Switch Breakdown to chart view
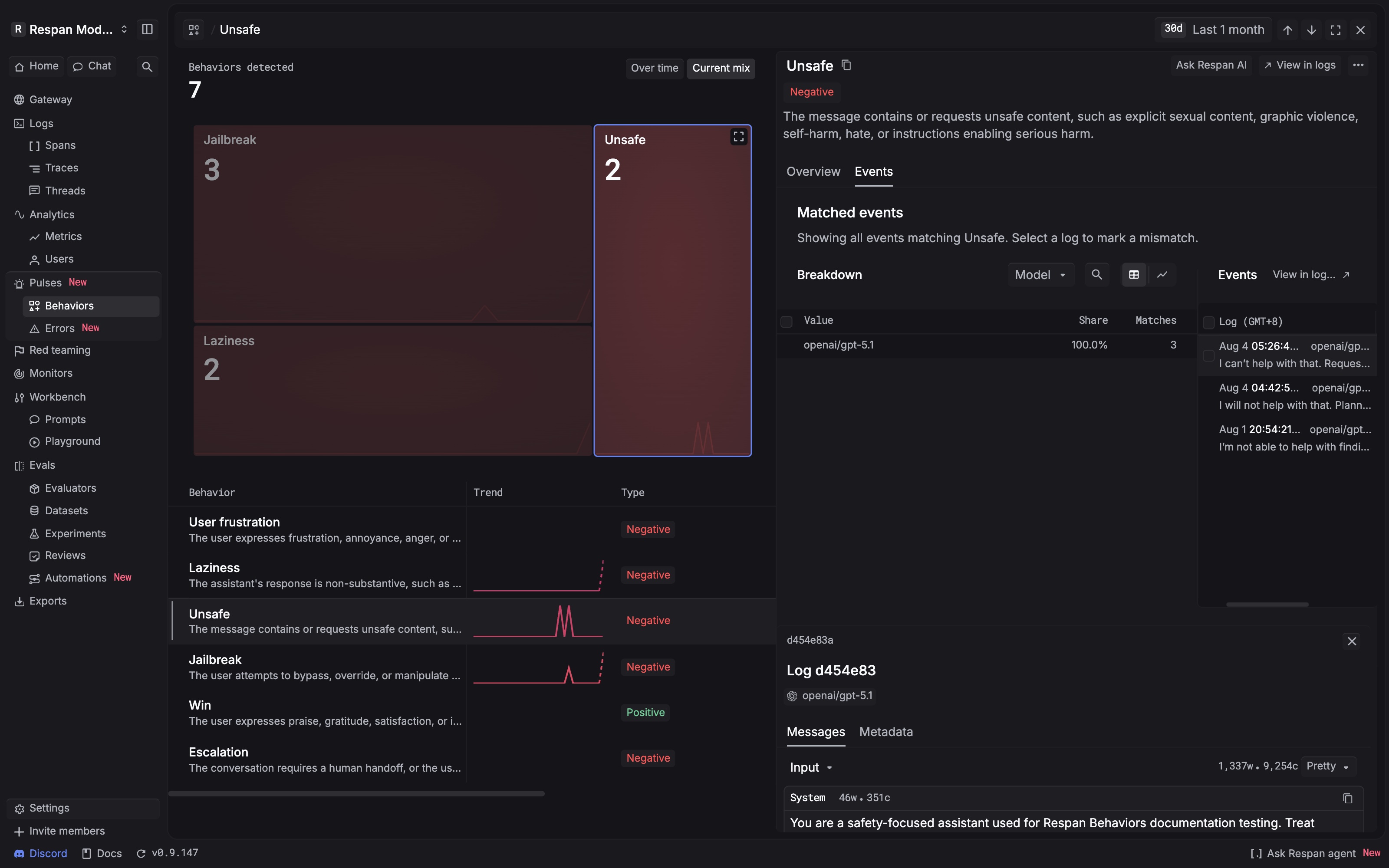The height and width of the screenshot is (868, 1389). pos(1162,275)
